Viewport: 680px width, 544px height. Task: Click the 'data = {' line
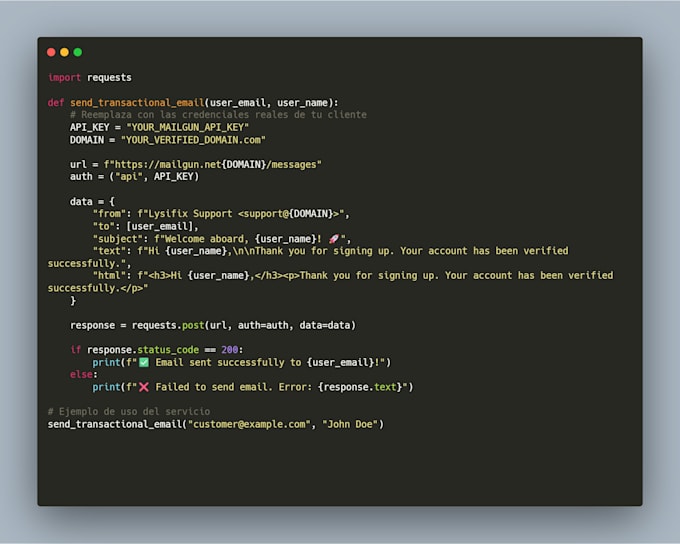point(92,202)
